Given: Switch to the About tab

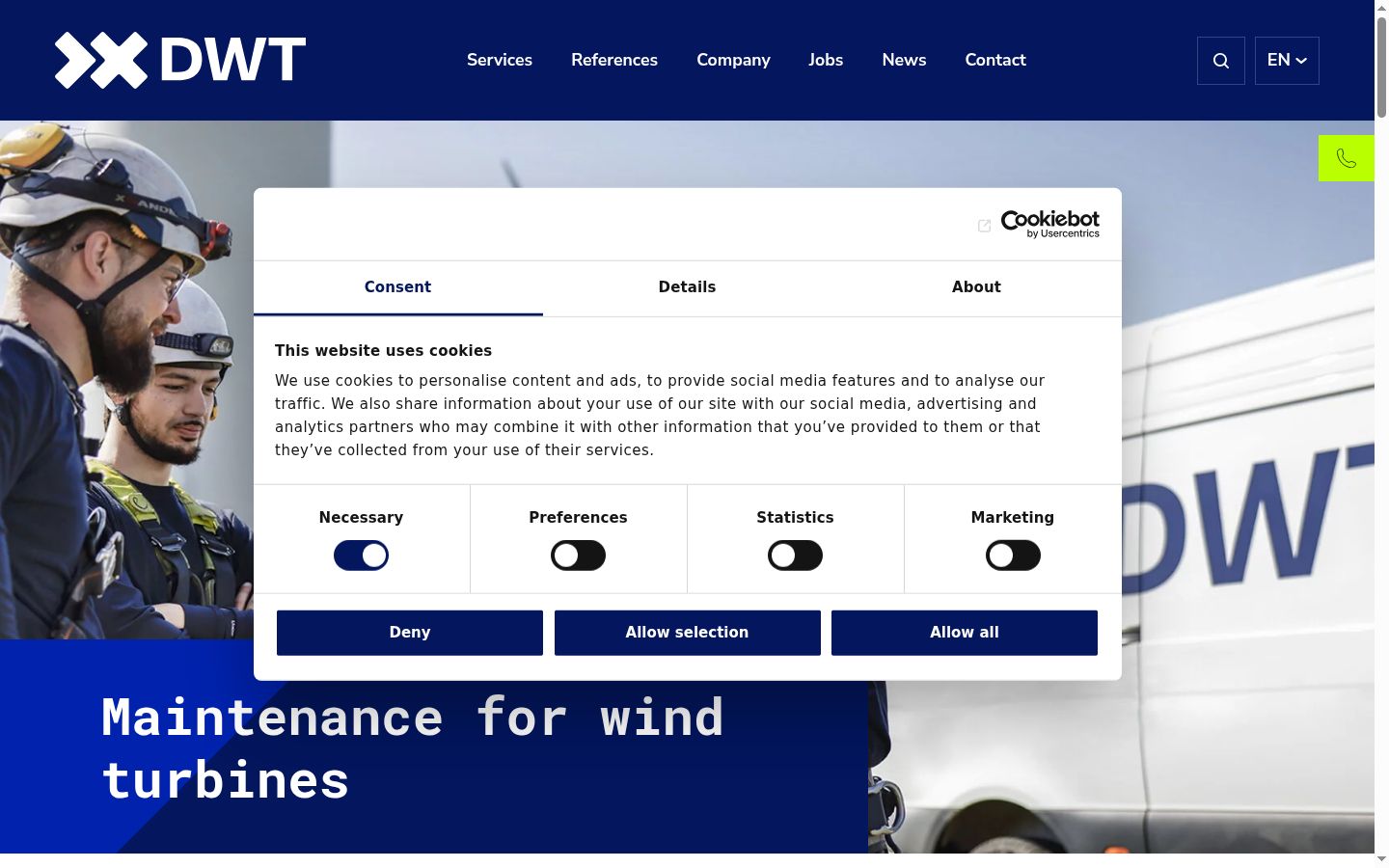Looking at the screenshot, I should tap(976, 287).
